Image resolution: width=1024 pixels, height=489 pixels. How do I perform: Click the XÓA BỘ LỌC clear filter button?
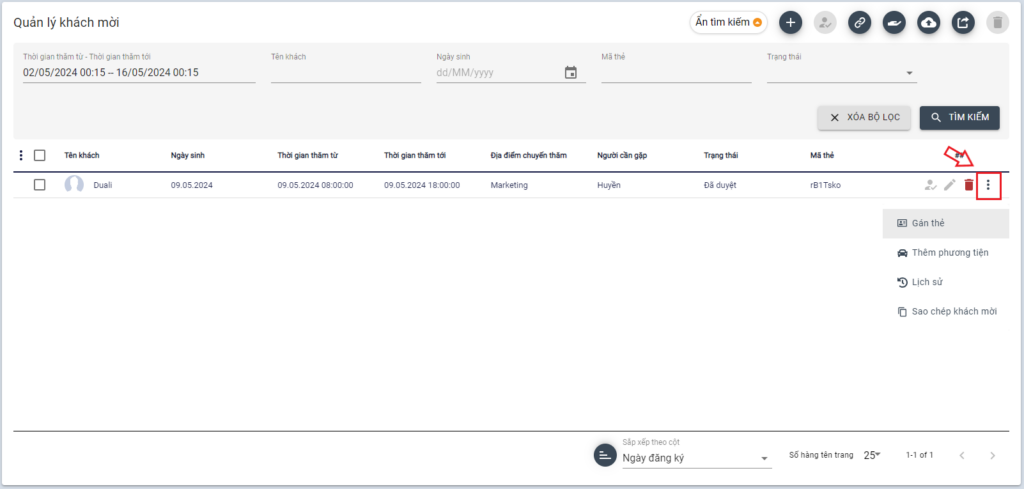click(863, 118)
